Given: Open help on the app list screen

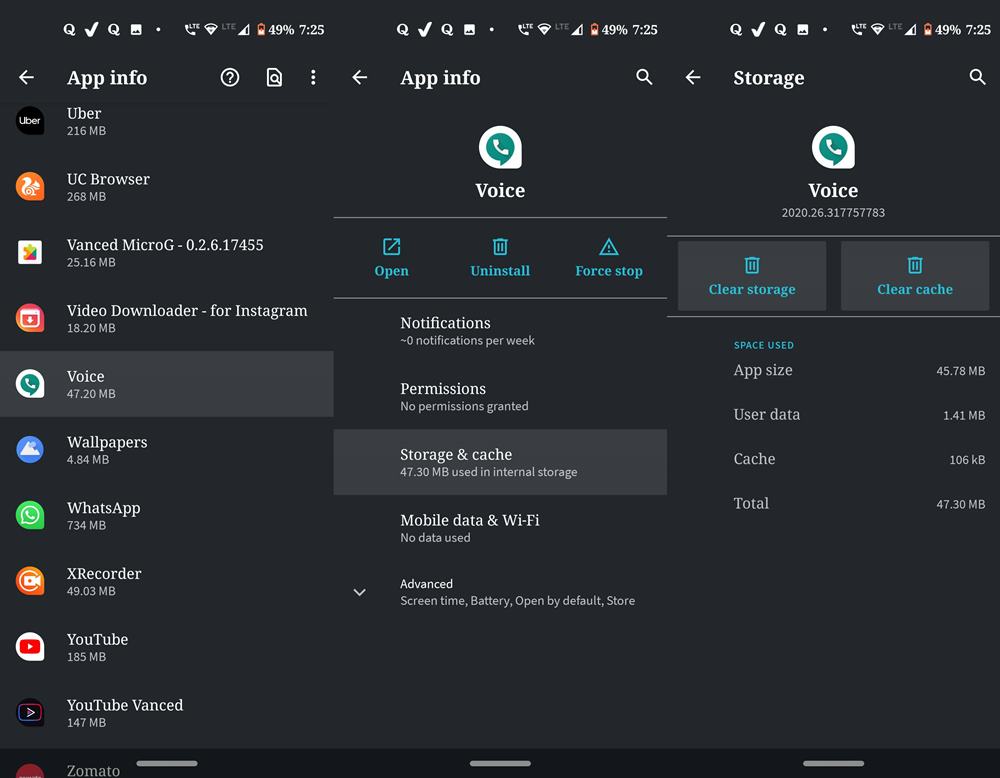Looking at the screenshot, I should [230, 78].
